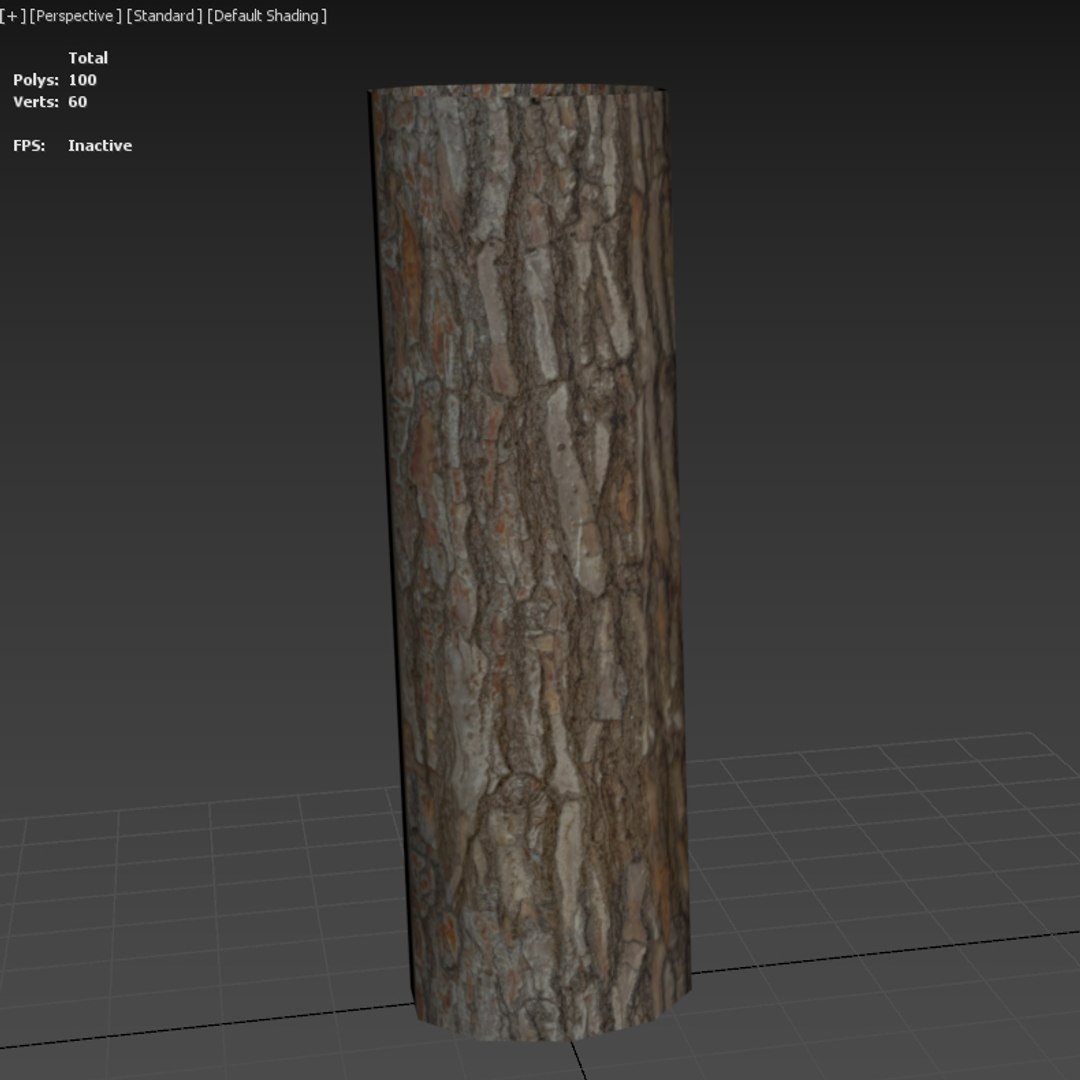The image size is (1080, 1080).
Task: Click the Total statistics heading
Action: (87, 58)
